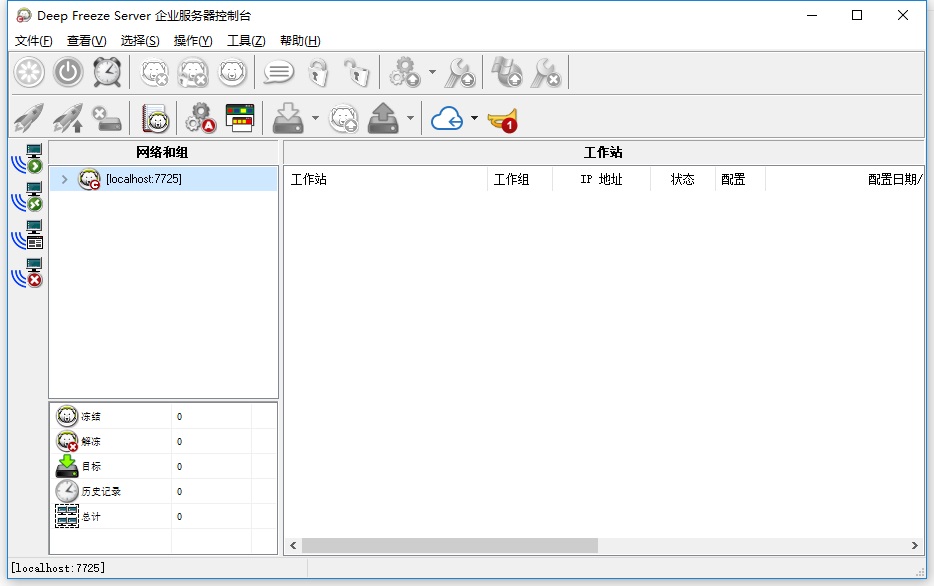Click the horizontal scrollbar thumb

[x=450, y=546]
